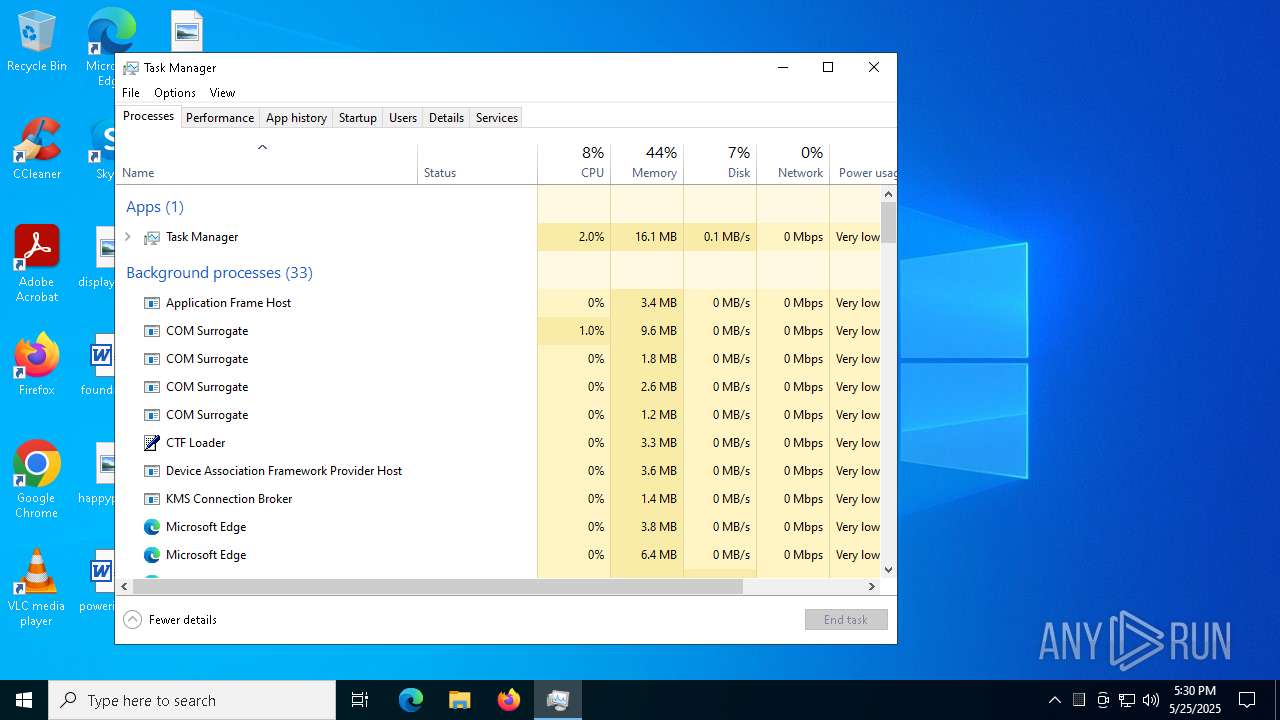Click the COM Surrogate icon using 2.6 MB

152,387
